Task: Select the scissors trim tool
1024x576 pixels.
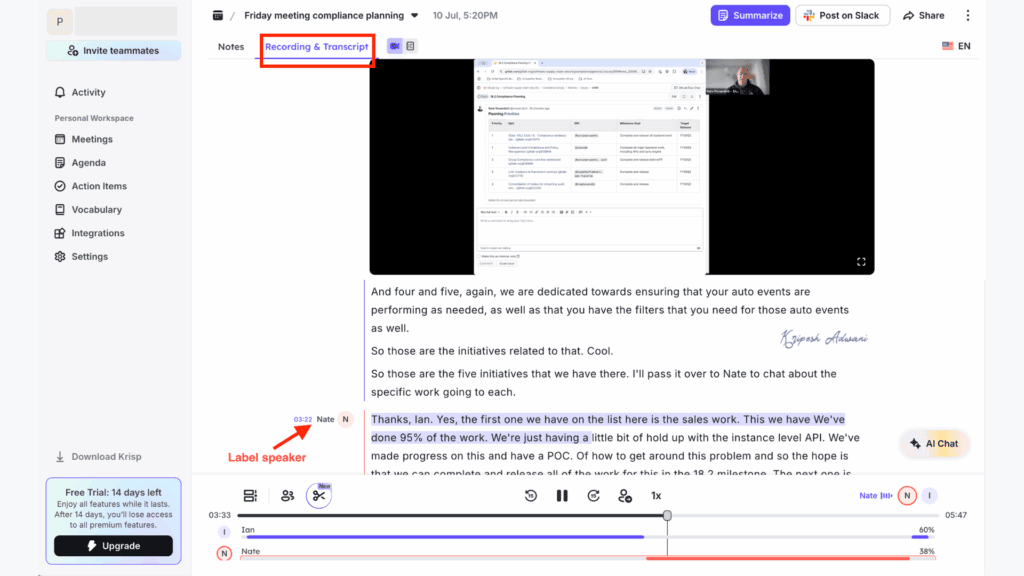Action: (x=320, y=495)
